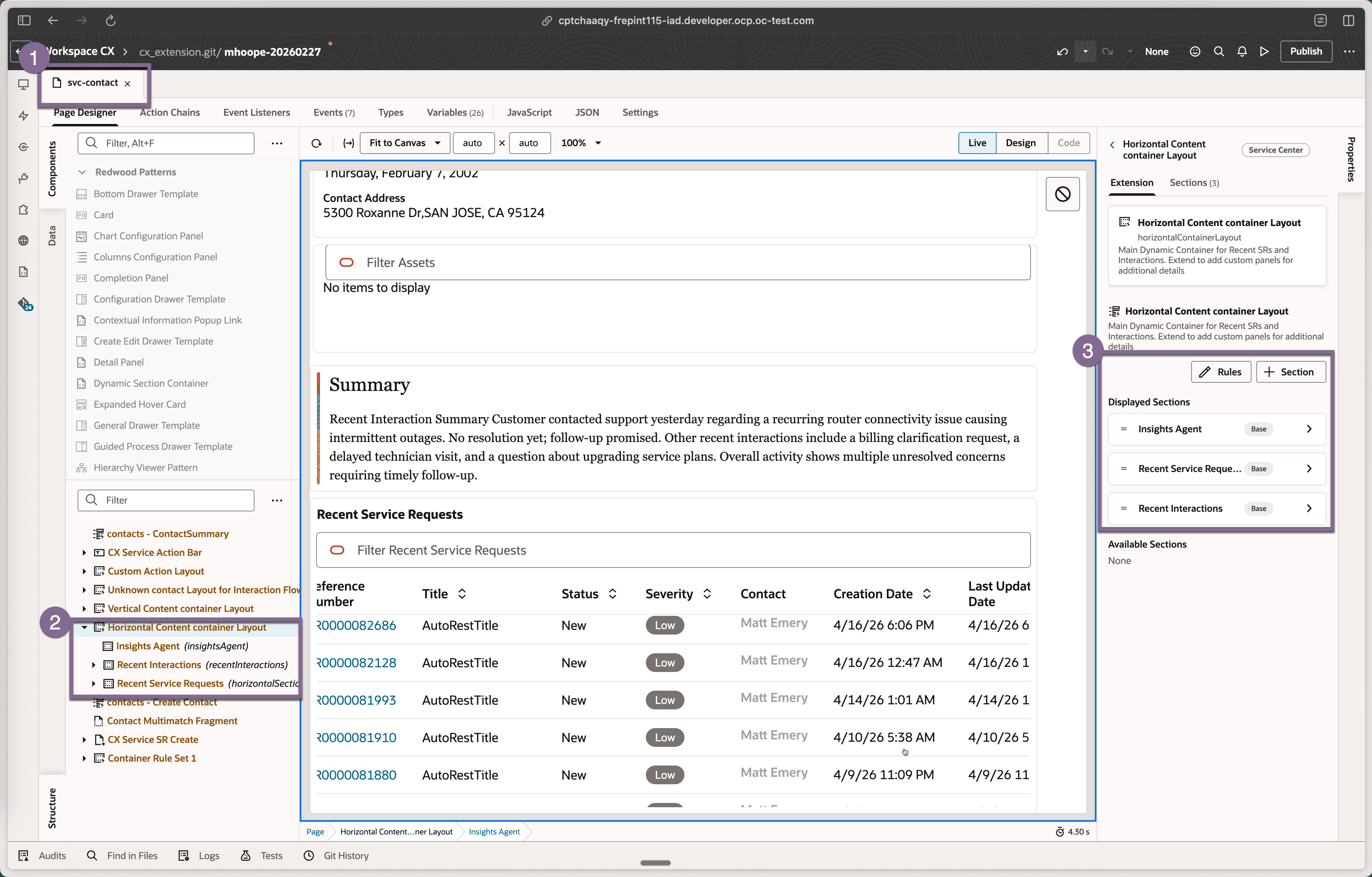Click the Publish button
Screen dimensions: 1372x877
tap(1306, 51)
